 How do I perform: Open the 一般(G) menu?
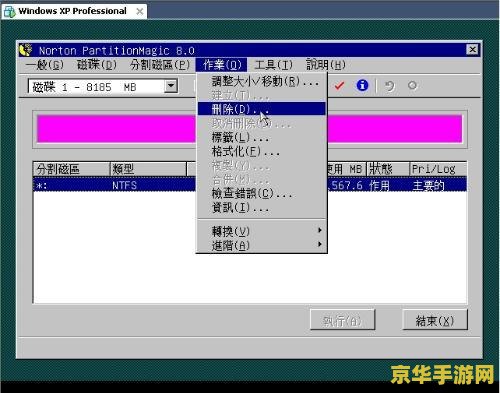point(45,65)
